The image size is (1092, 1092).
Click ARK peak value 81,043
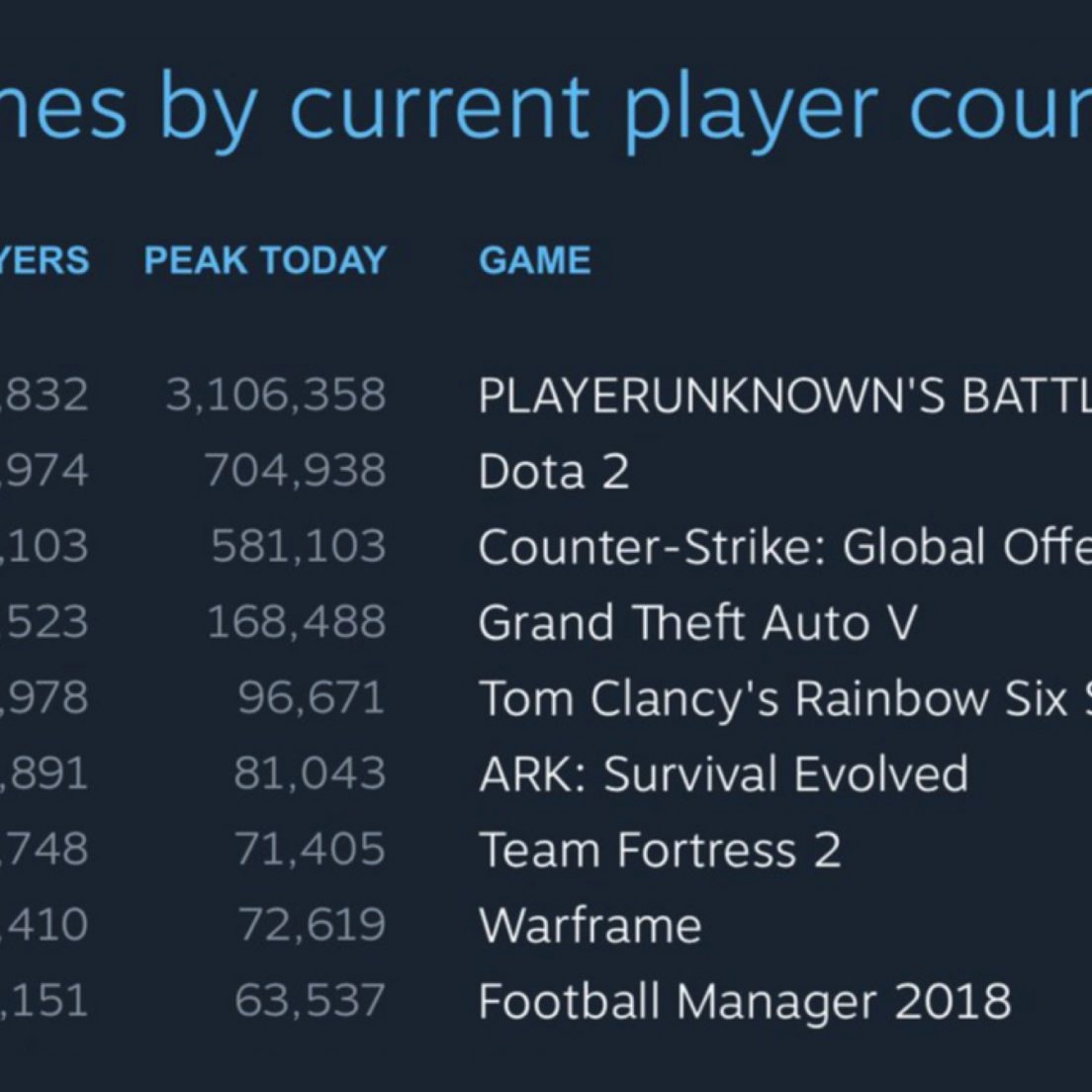point(310,774)
